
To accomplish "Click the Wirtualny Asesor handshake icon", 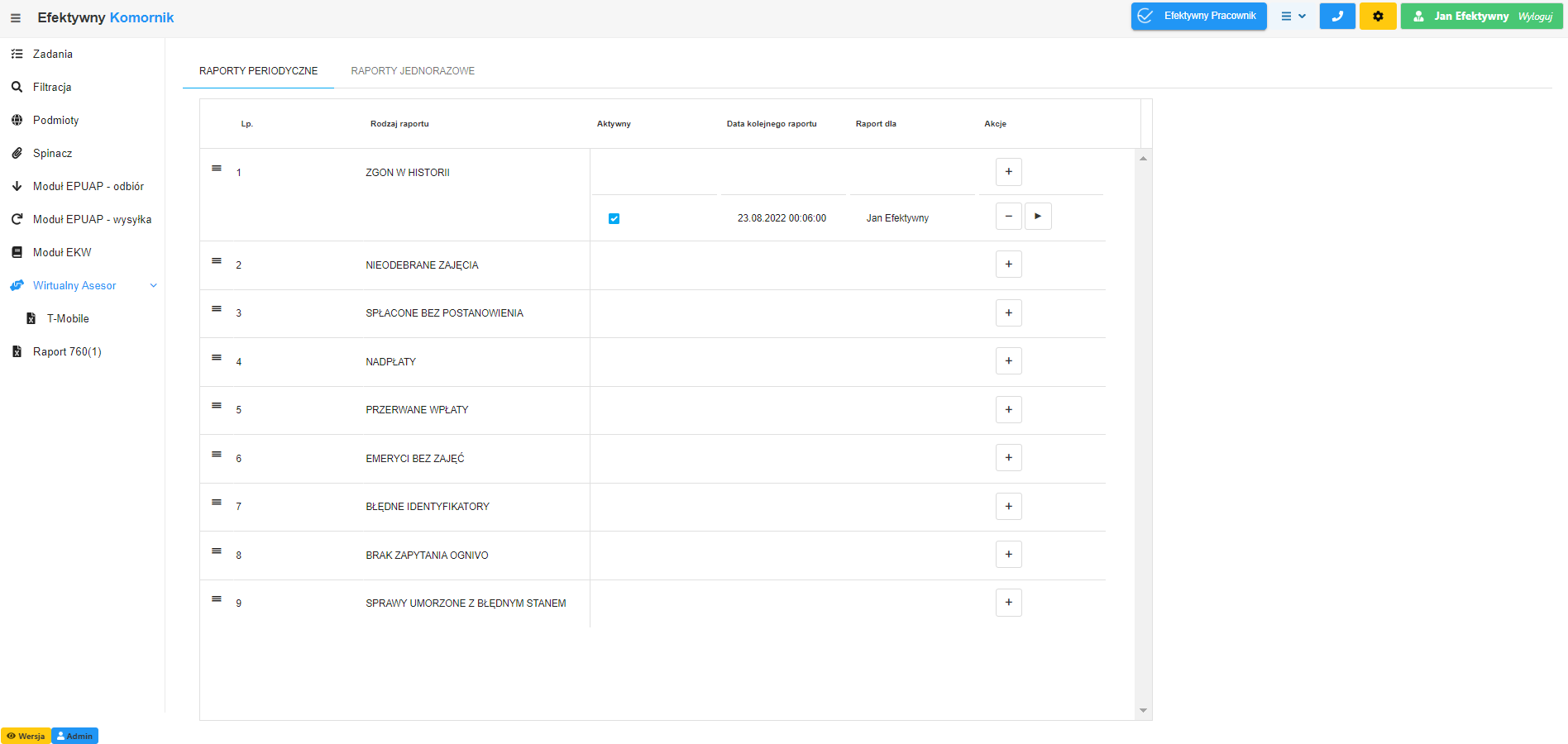I will pyautogui.click(x=17, y=285).
